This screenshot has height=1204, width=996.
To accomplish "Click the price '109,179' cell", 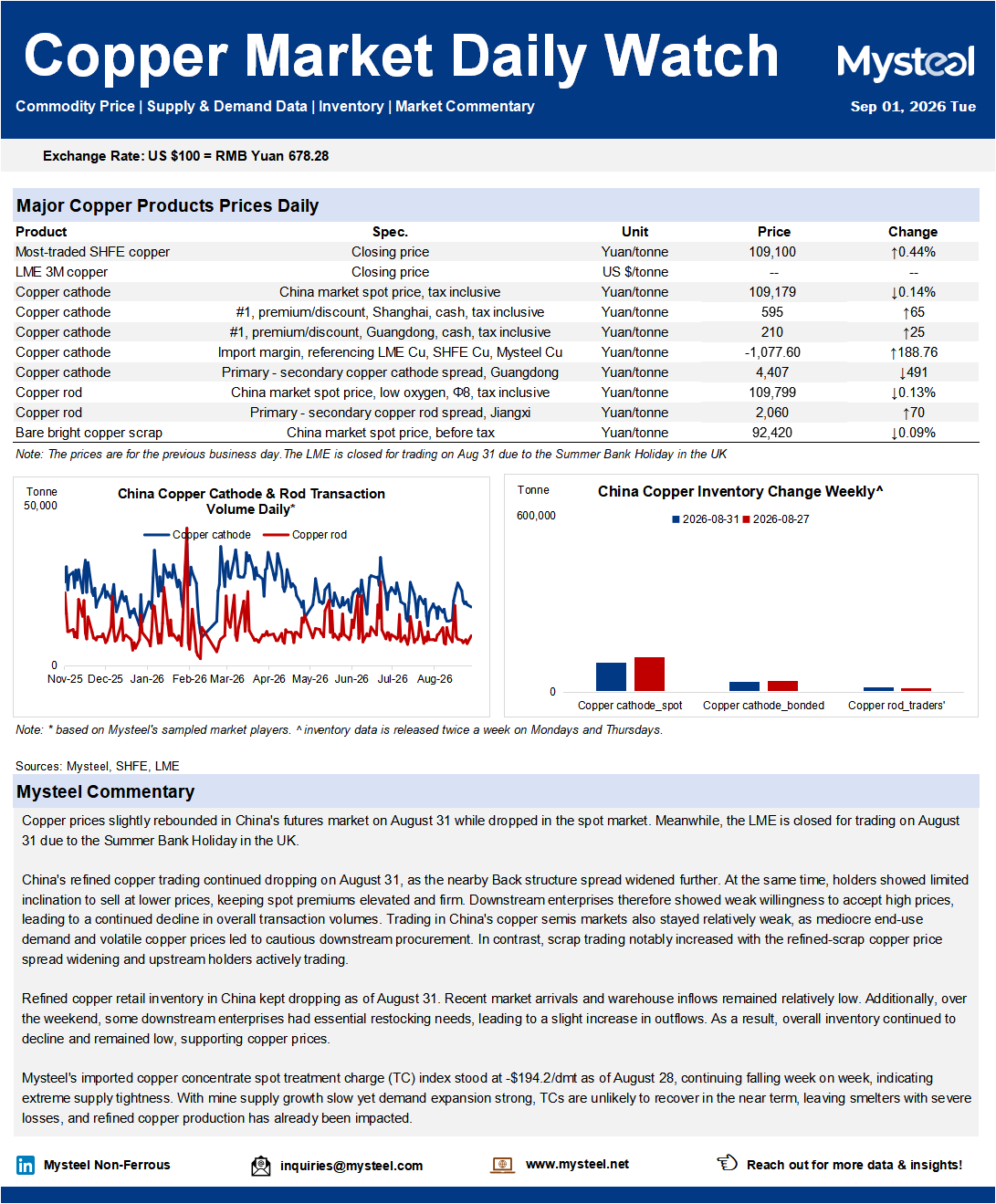I will [x=772, y=292].
